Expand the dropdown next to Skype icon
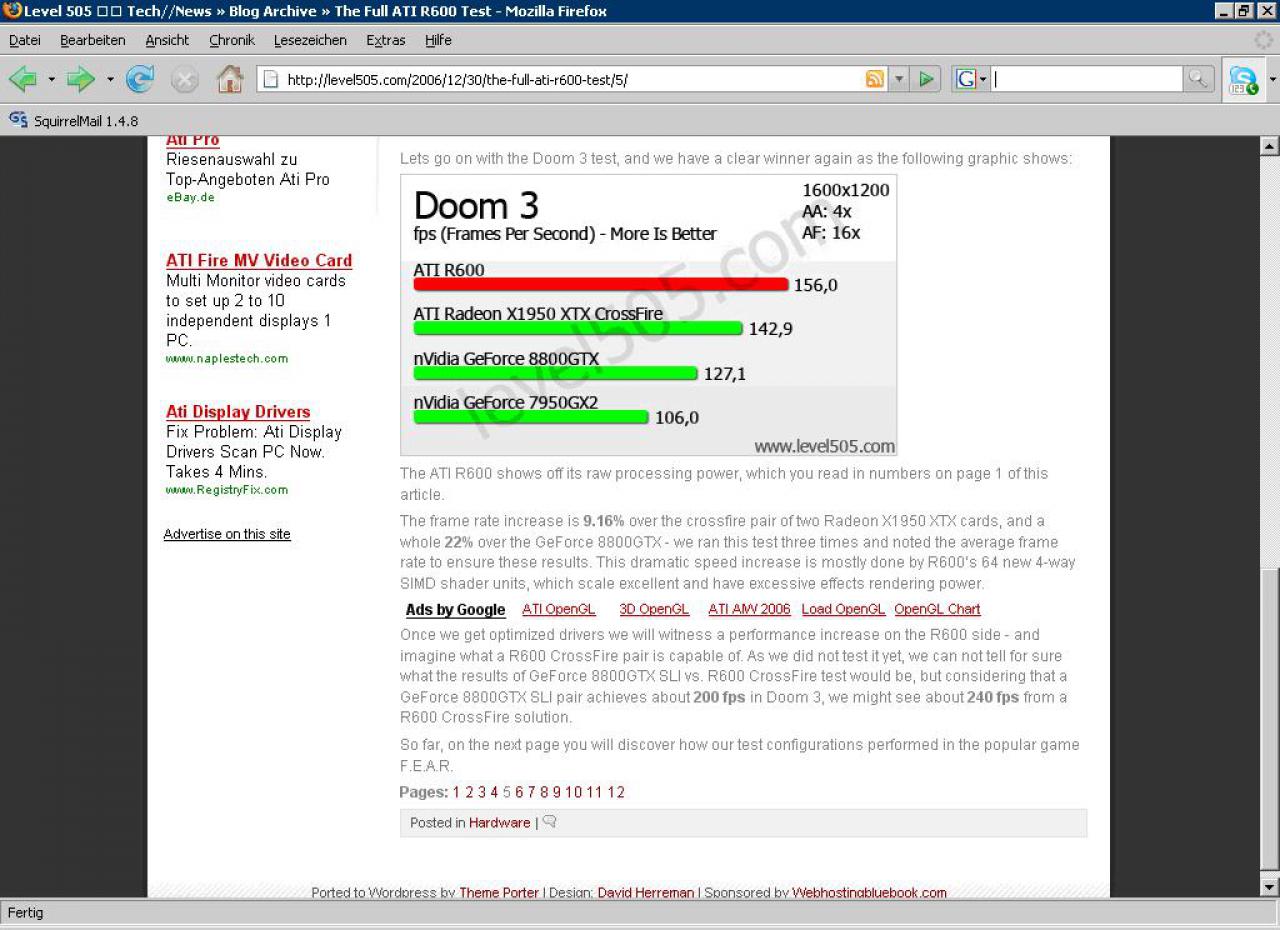Screen dimensions: 1280x930 (1272, 80)
